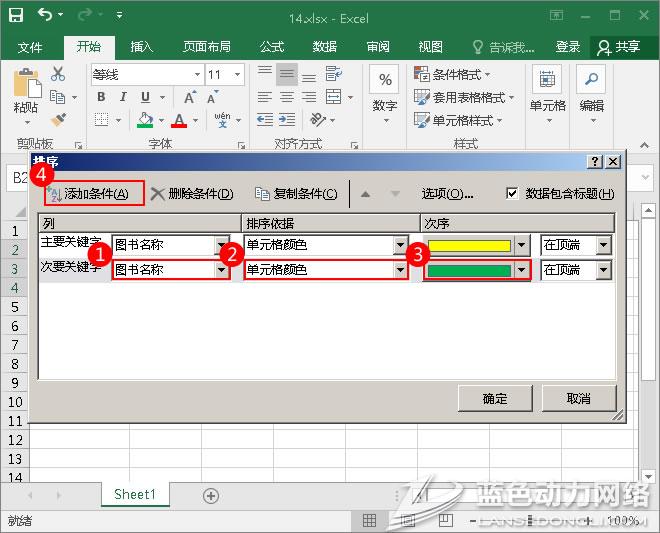The width and height of the screenshot is (660, 533).
Task: Switch to the 页面布局 tab
Action: click(207, 47)
